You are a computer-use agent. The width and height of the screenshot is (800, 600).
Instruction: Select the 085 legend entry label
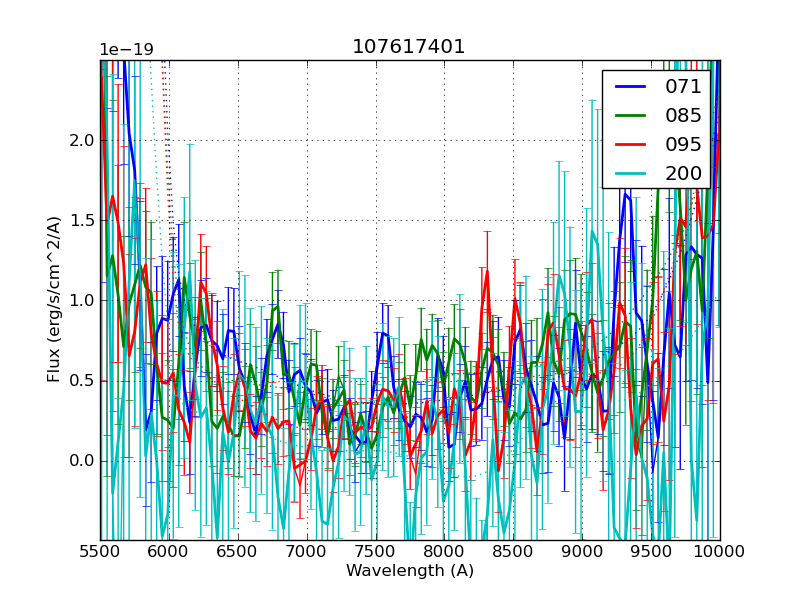pyautogui.click(x=683, y=115)
